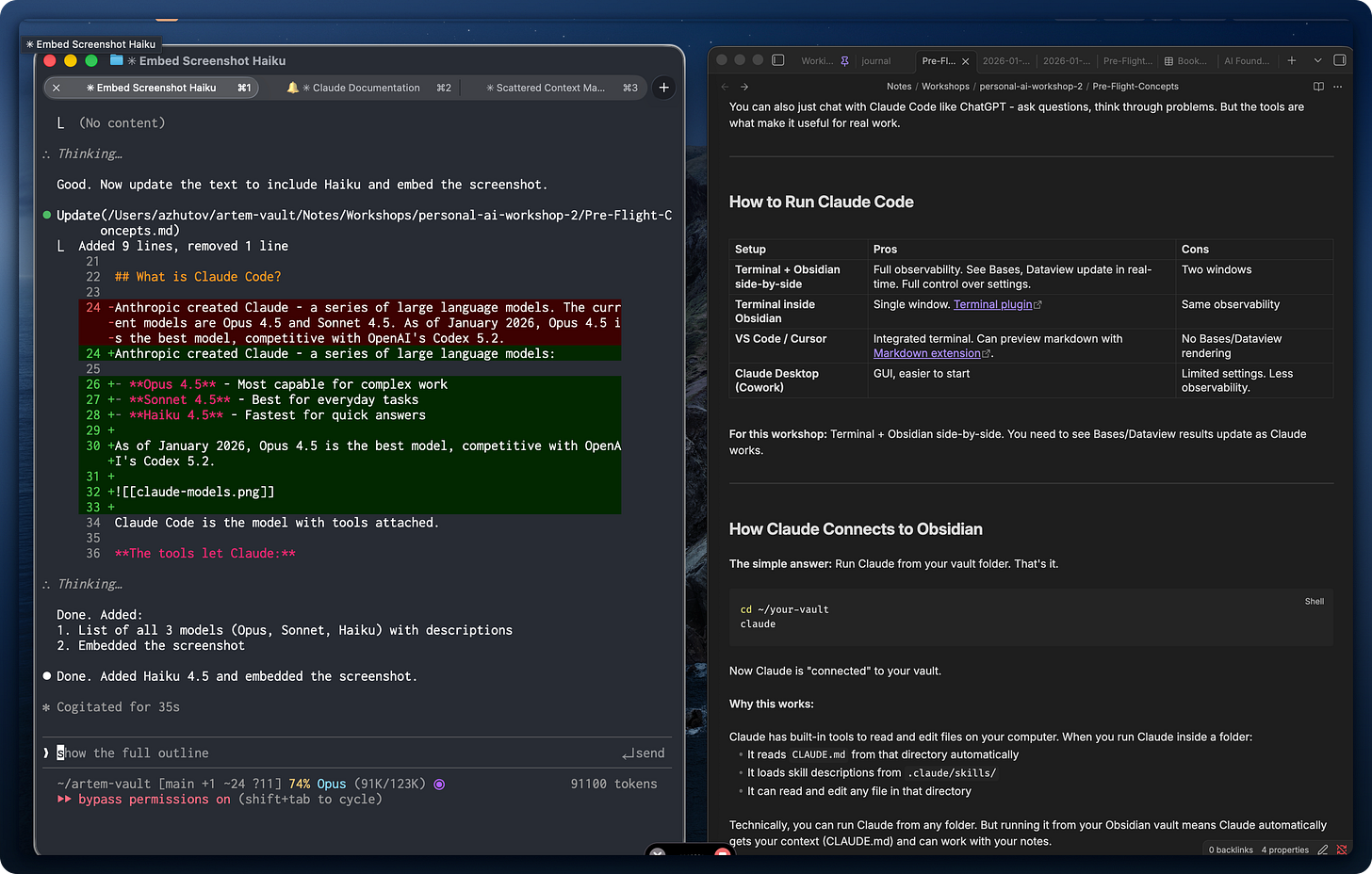Click the VS Code / Cursor table cell
The width and height of the screenshot is (1372, 874).
point(798,346)
